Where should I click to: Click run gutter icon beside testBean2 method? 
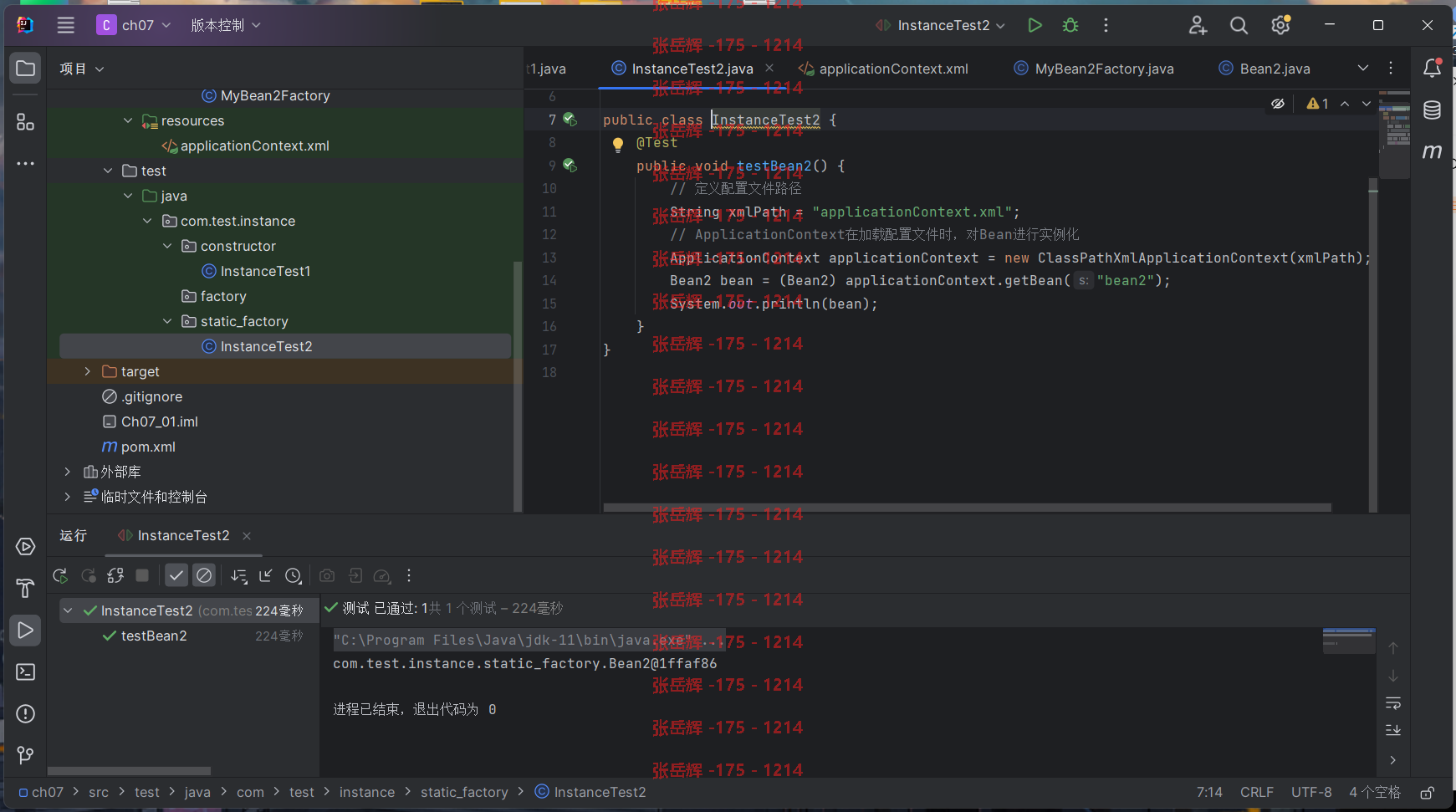(x=570, y=166)
